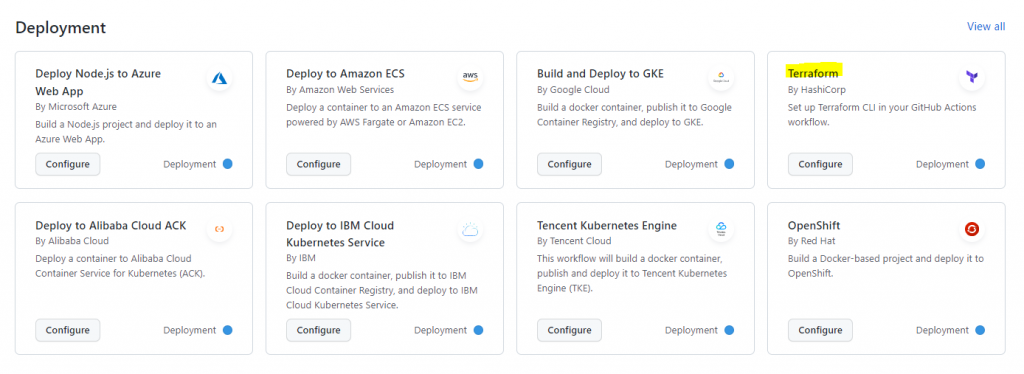Open the View all deployment workflows link
The height and width of the screenshot is (374, 1024).
[x=986, y=26]
